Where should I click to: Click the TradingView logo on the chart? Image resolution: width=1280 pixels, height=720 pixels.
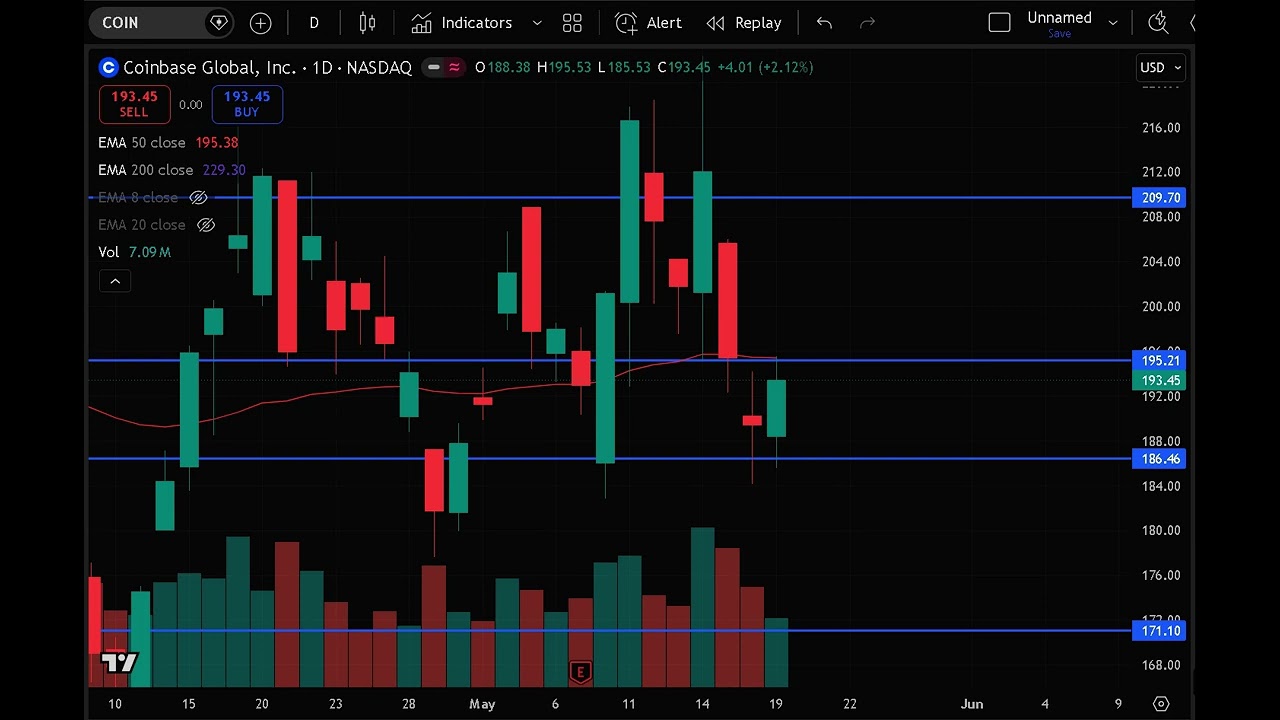(119, 662)
